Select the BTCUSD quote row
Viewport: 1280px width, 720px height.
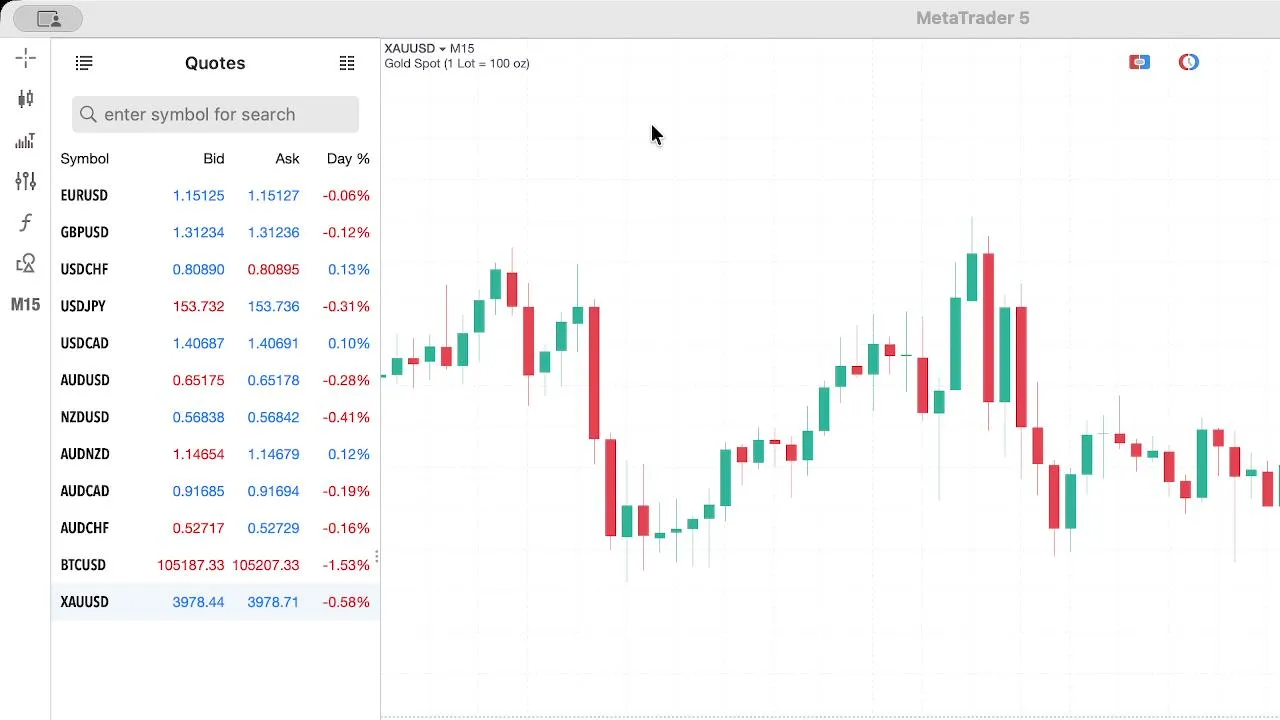pos(215,565)
